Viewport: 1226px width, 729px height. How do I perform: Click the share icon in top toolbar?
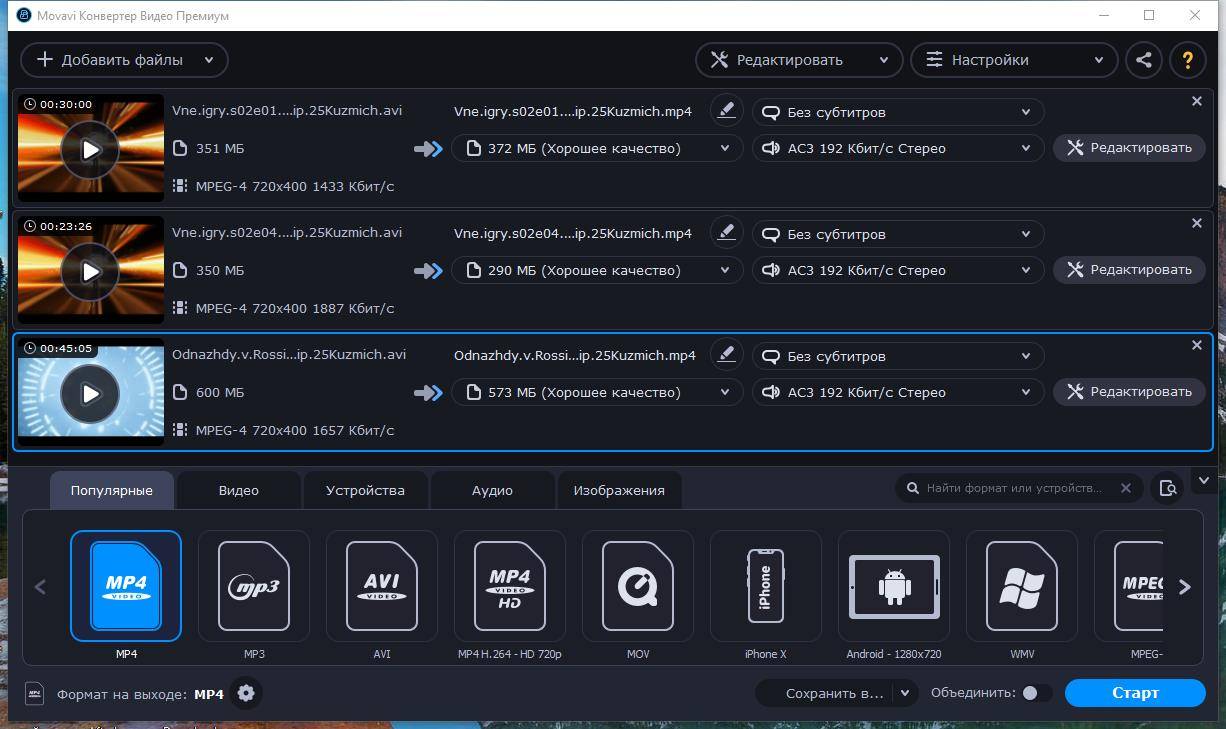pos(1144,60)
